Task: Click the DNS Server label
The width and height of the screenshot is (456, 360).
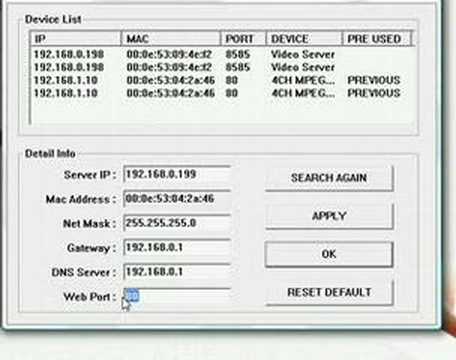Action: pos(83,272)
